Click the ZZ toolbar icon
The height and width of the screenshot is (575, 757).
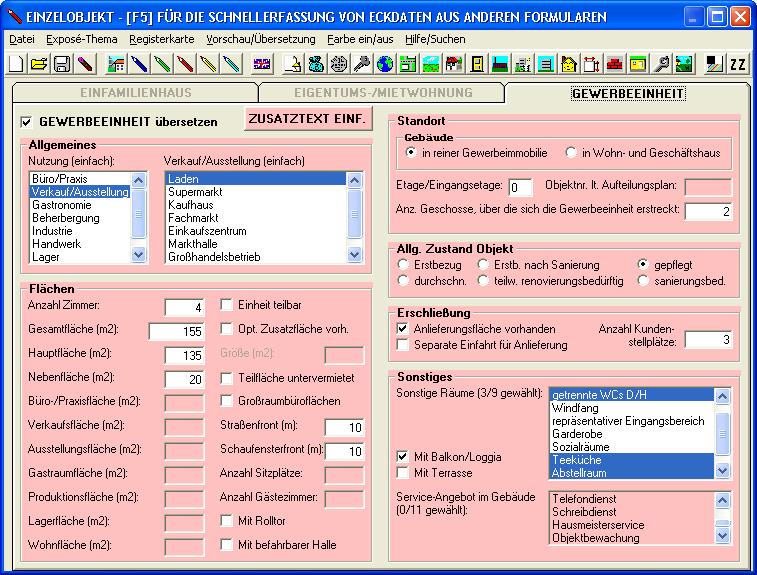pyautogui.click(x=737, y=64)
